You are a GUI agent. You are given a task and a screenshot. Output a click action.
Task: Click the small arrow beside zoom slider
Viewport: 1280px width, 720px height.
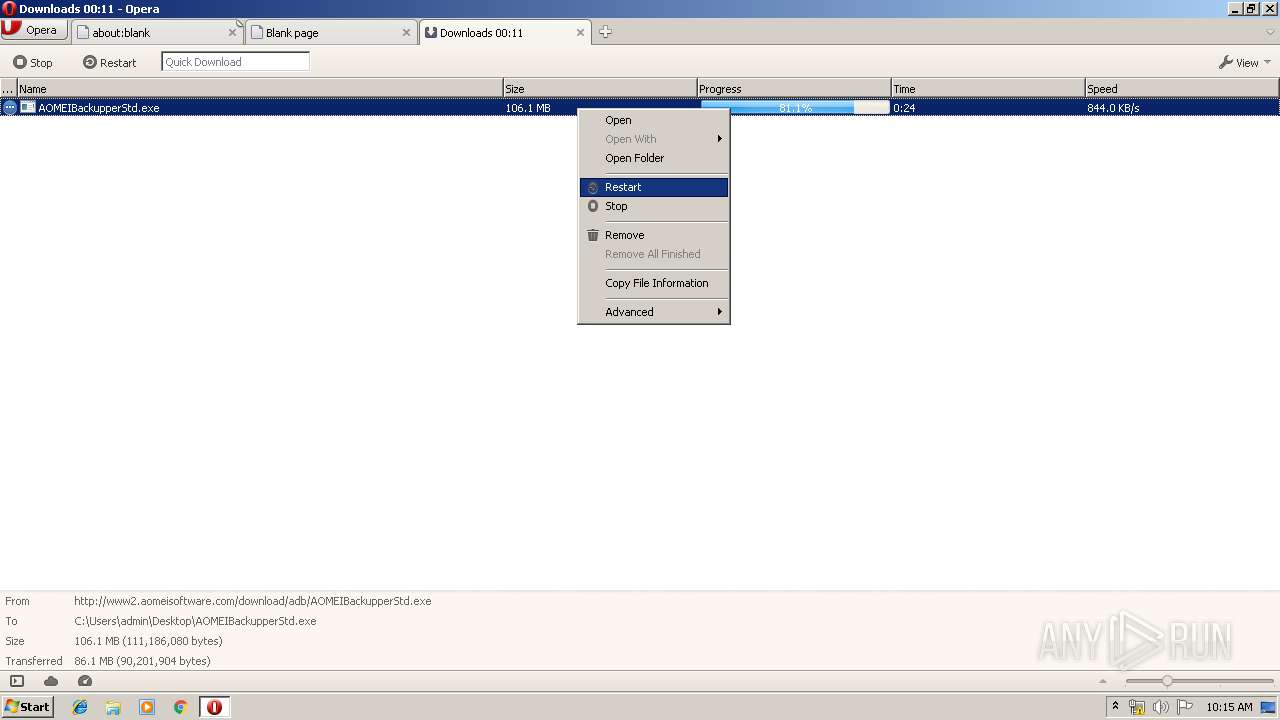click(x=1103, y=681)
